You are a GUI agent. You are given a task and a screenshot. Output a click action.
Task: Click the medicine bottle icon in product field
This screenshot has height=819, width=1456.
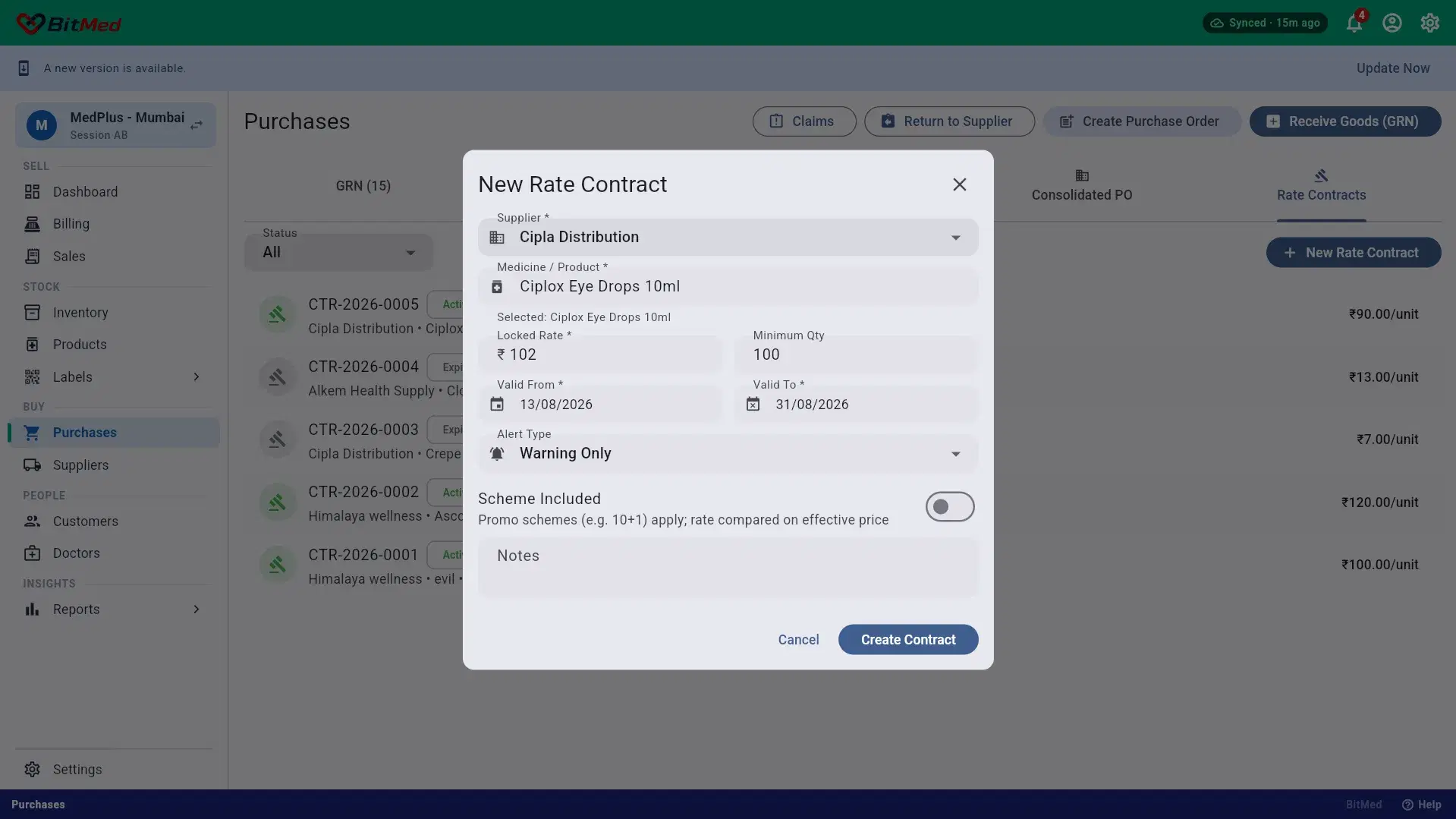(x=497, y=287)
